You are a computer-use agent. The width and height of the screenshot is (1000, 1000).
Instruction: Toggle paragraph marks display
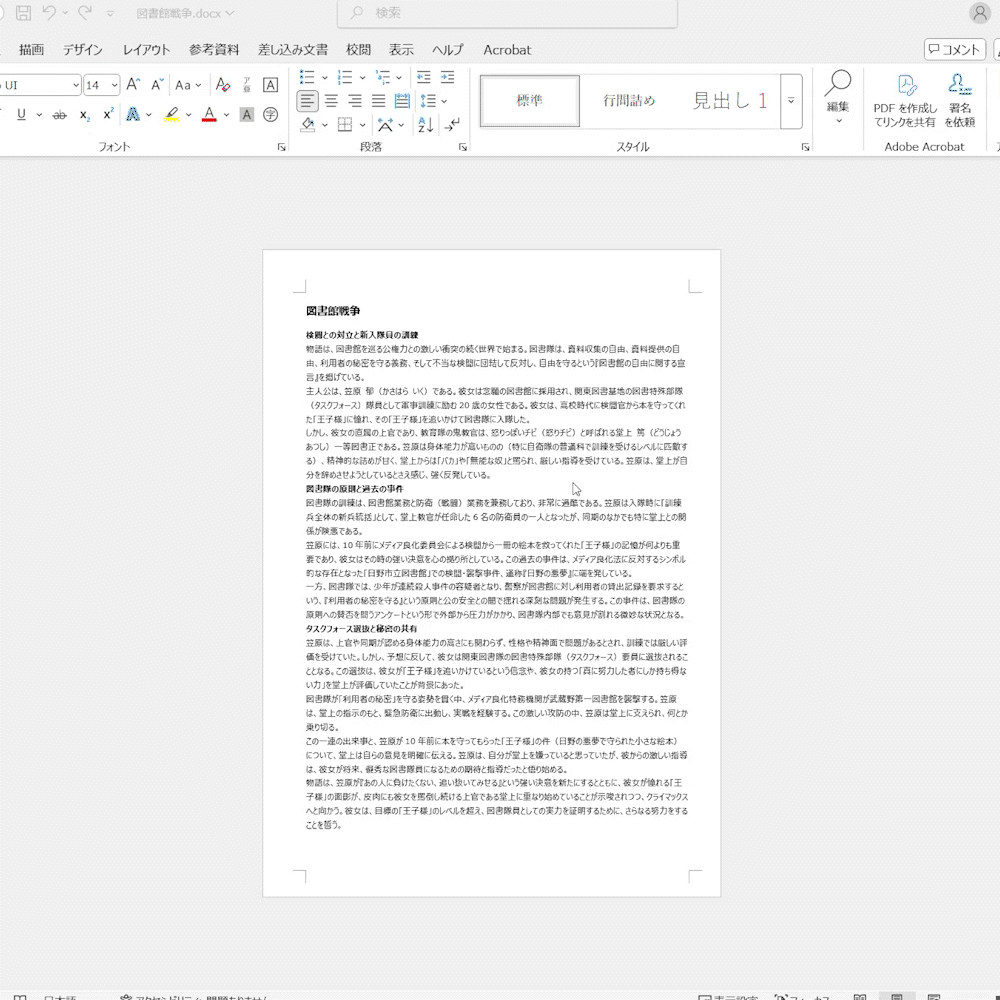coord(452,125)
